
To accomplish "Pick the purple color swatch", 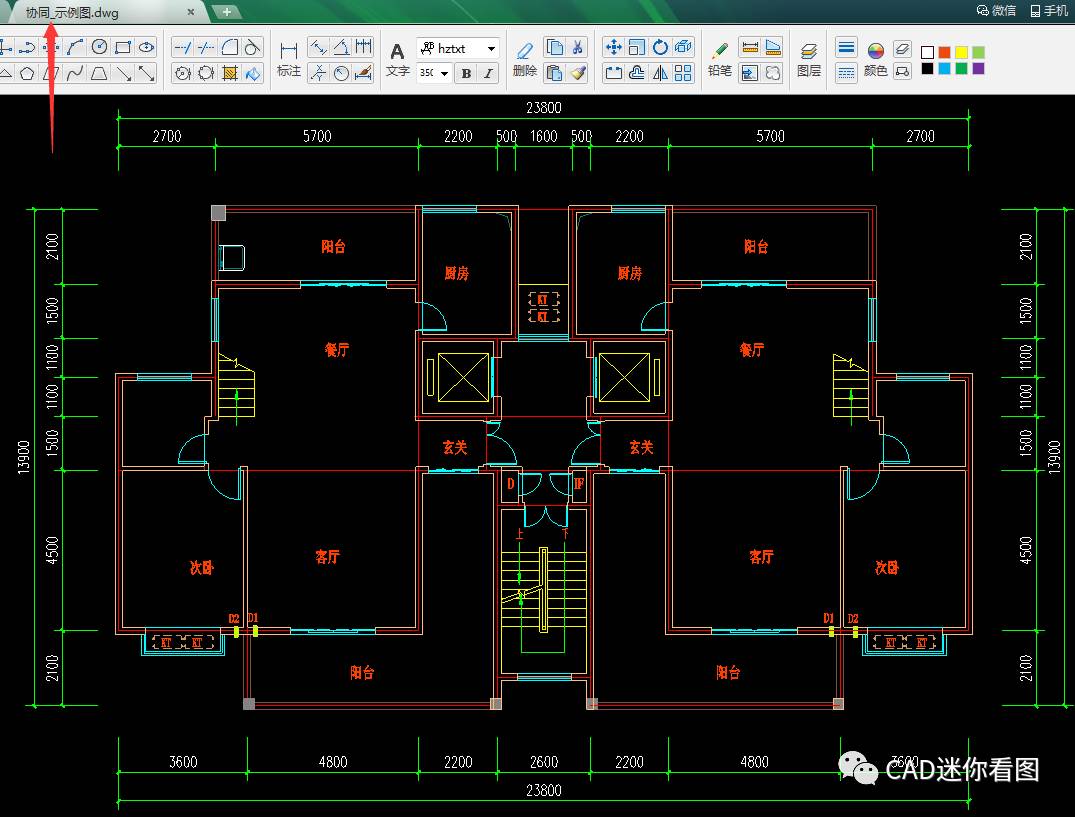I will pos(978,69).
